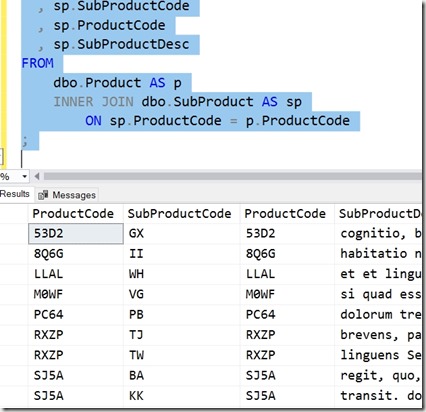
Task: Switch to the Results tab
Action: (15, 194)
